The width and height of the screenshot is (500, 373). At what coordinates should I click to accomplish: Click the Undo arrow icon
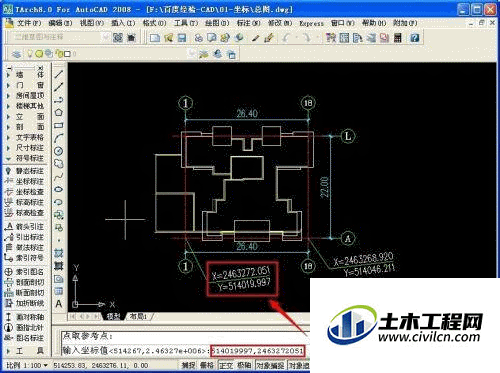(x=286, y=38)
